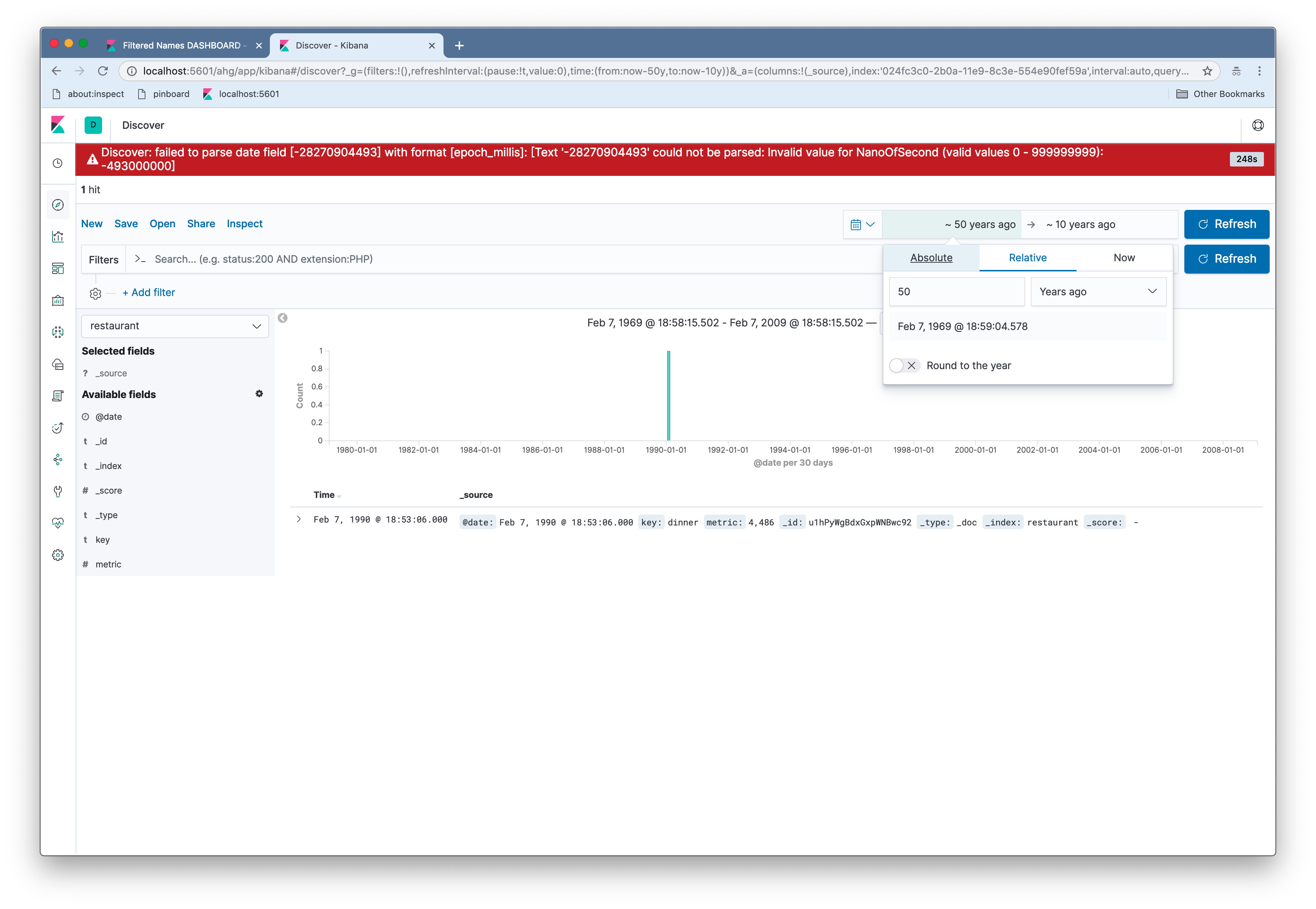Collapse the field sidebar with arrow icon
The height and width of the screenshot is (909, 1316).
[282, 318]
